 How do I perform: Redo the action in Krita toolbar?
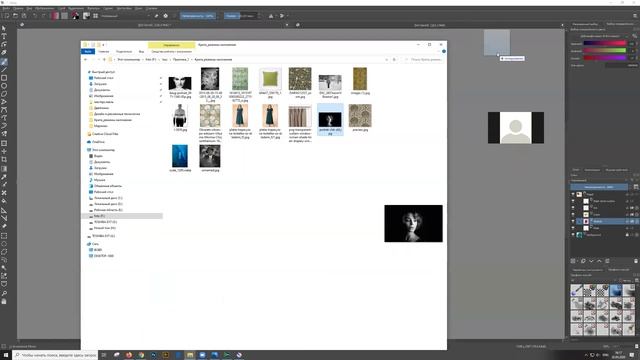[x=44, y=16]
